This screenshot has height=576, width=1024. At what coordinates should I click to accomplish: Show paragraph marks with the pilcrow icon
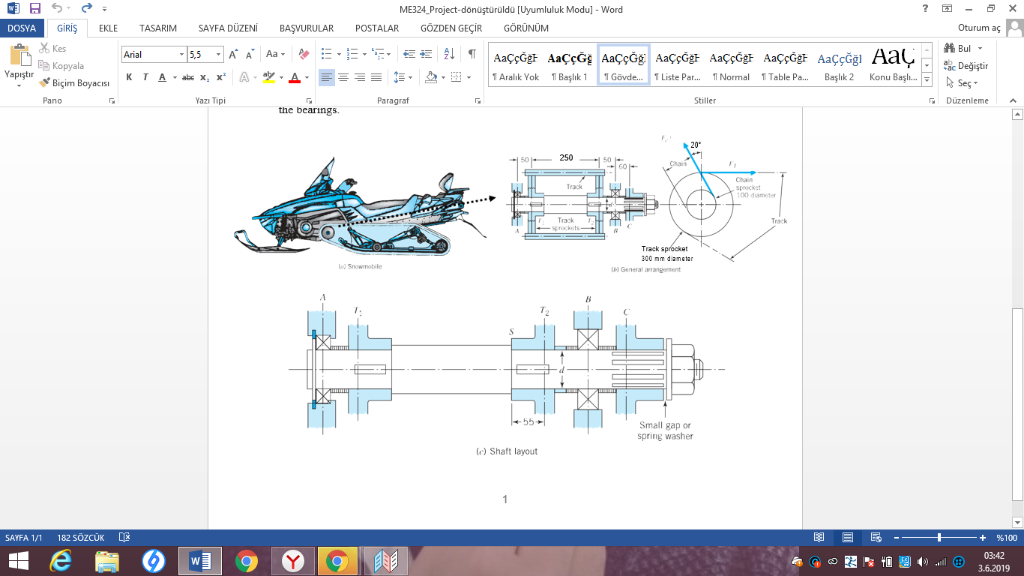click(x=472, y=54)
